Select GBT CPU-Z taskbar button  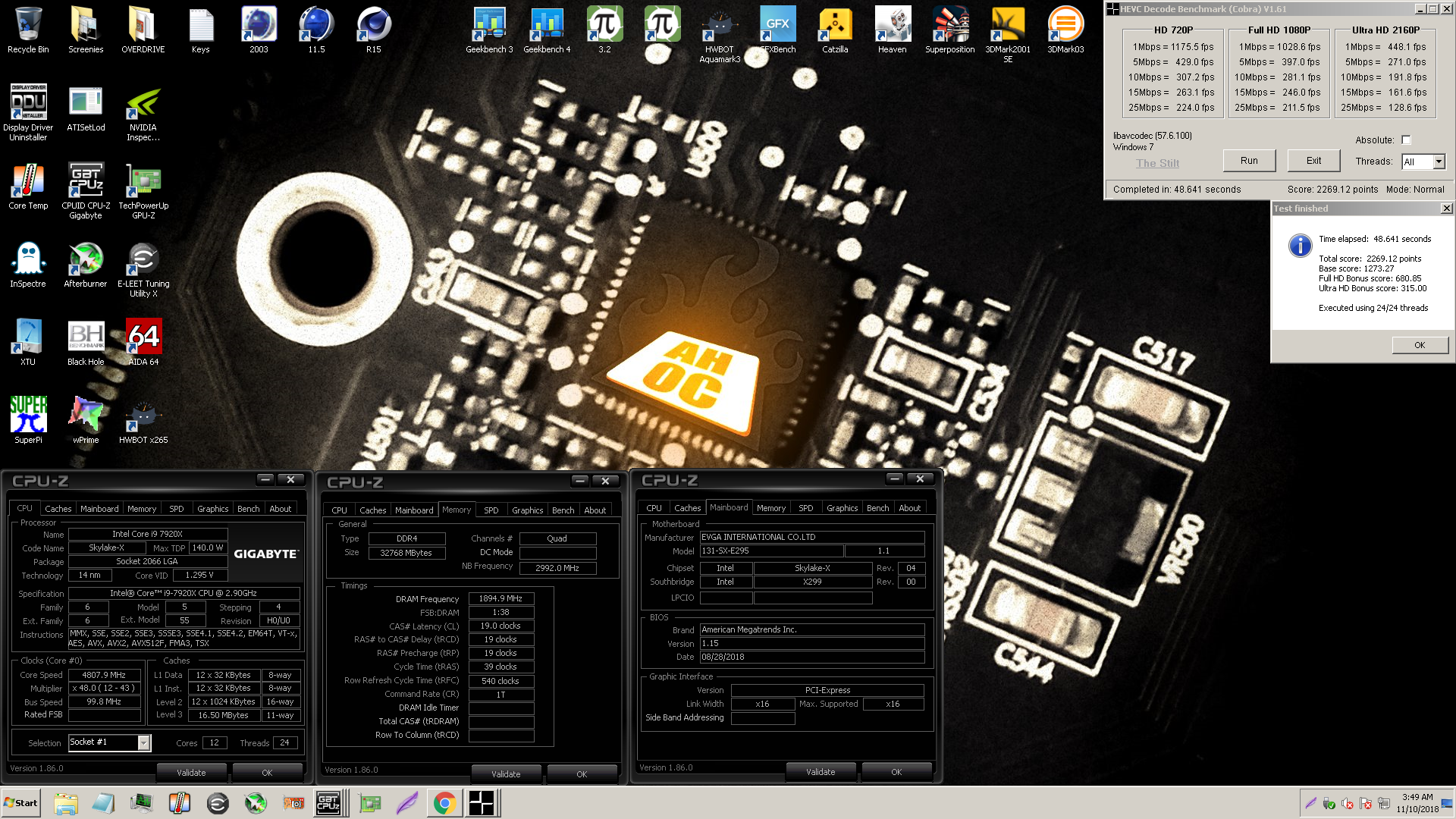point(328,803)
